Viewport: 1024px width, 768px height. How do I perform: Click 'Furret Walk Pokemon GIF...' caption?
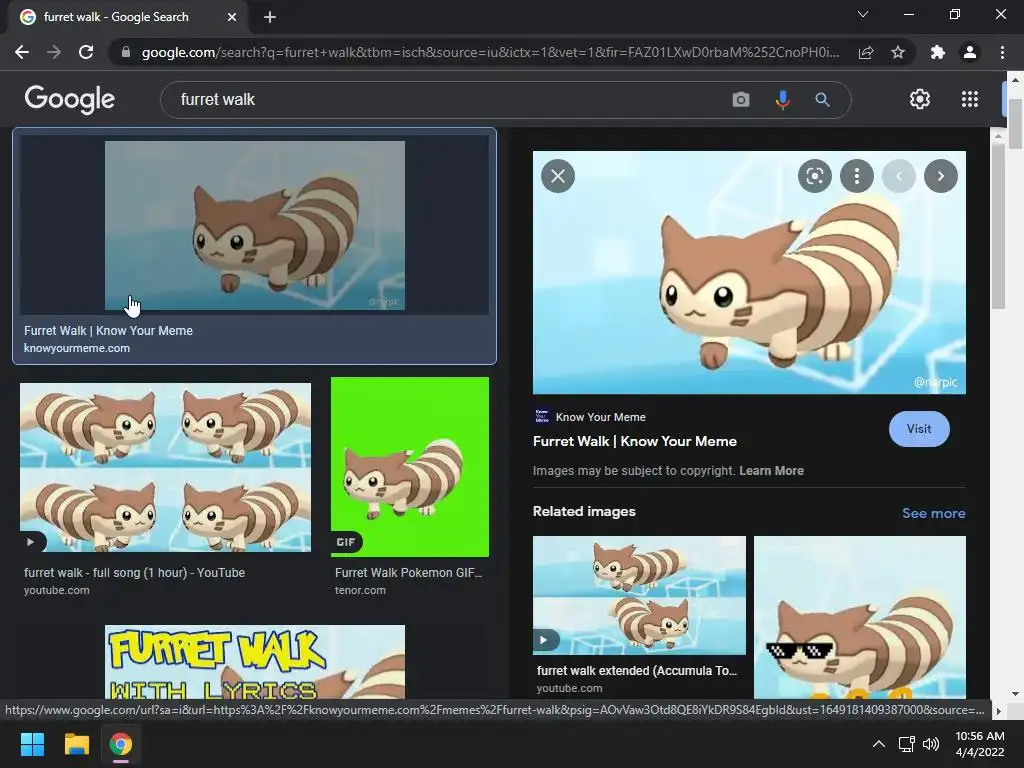pyautogui.click(x=409, y=573)
